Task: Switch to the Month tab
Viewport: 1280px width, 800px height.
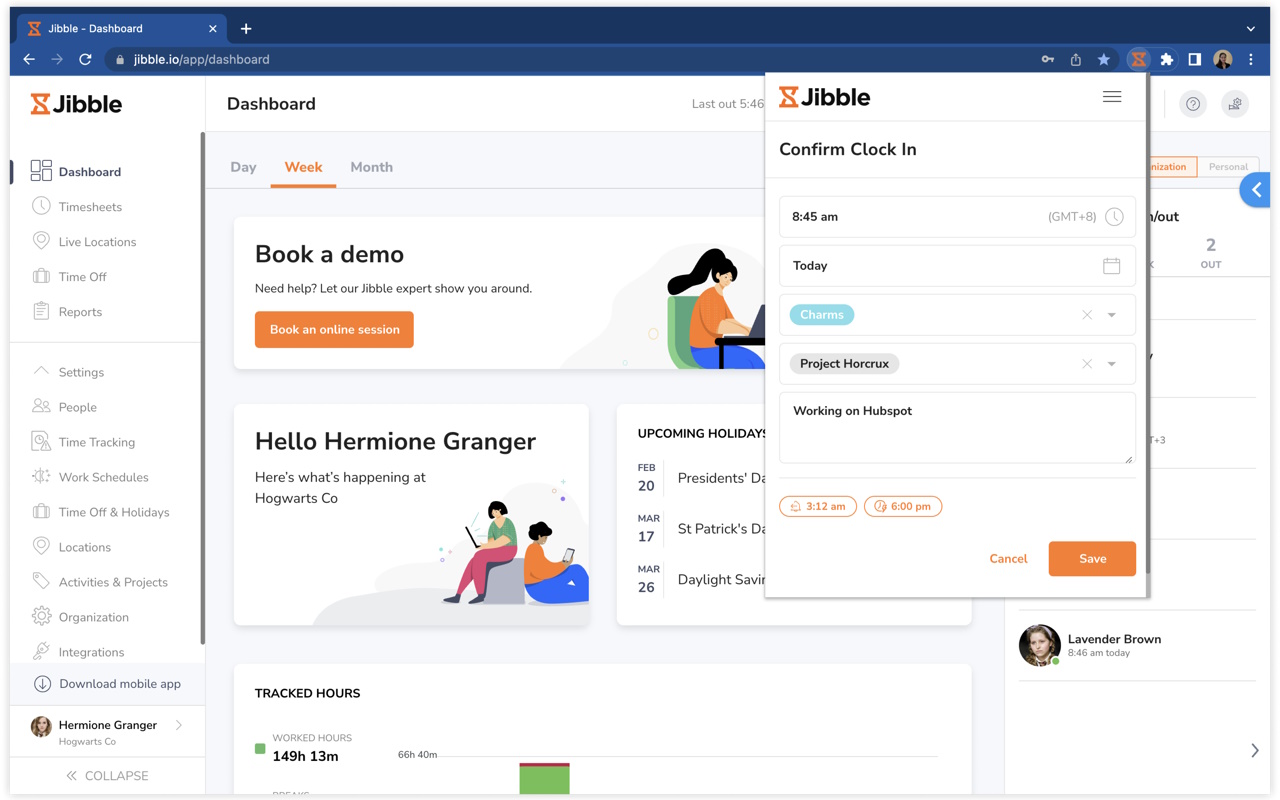Action: point(371,167)
